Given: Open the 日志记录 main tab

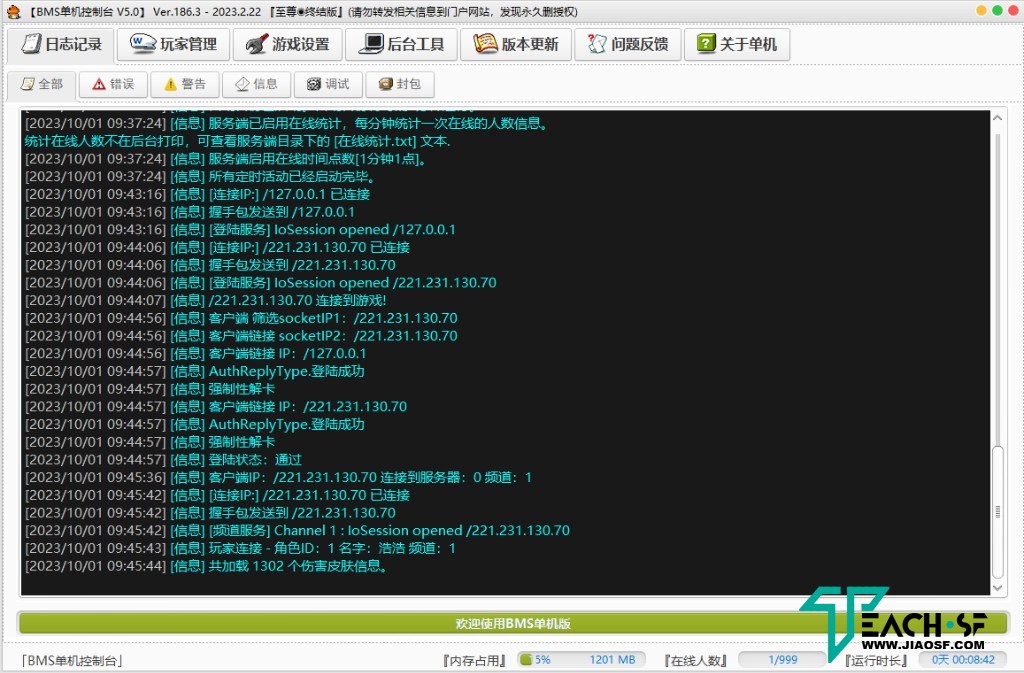Looking at the screenshot, I should tap(61, 44).
